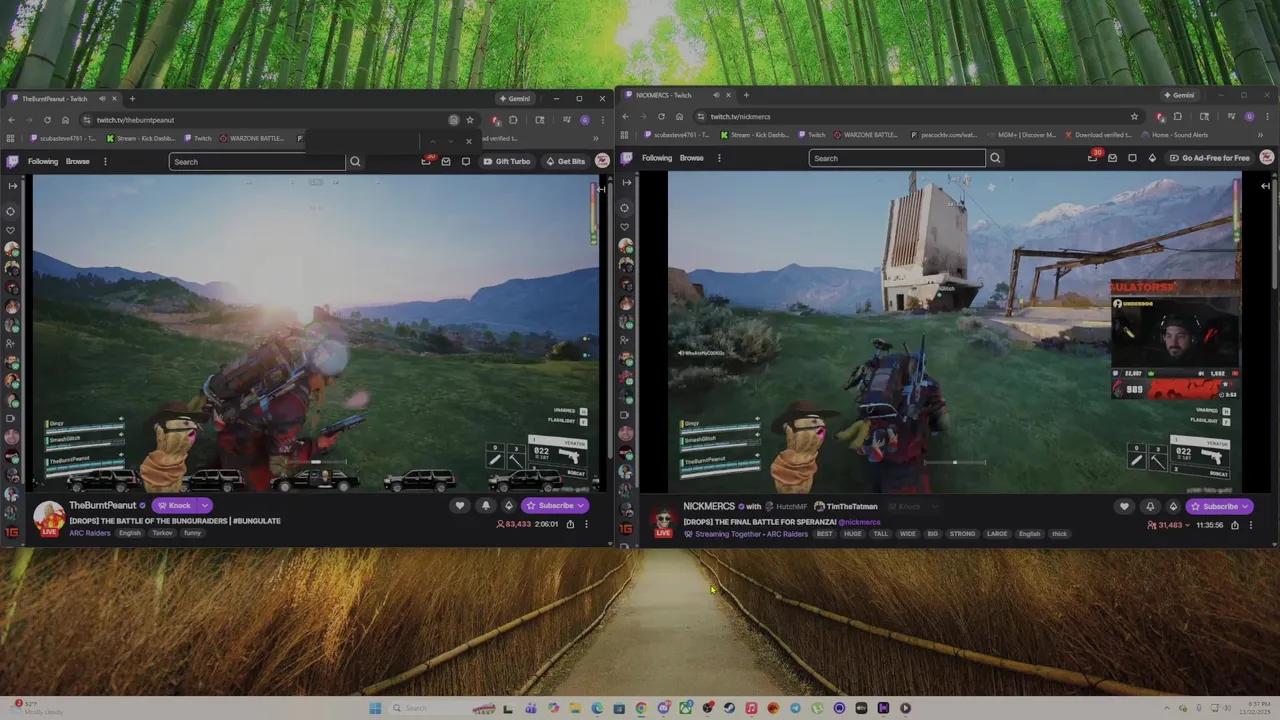Mute the TheBurntPeanut browser tab audio
This screenshot has width=1280, height=720.
(x=101, y=99)
